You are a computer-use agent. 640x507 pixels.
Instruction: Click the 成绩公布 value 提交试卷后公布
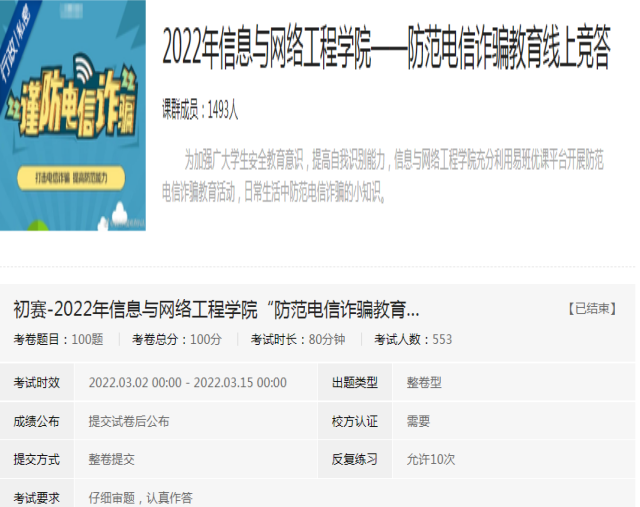tap(129, 422)
